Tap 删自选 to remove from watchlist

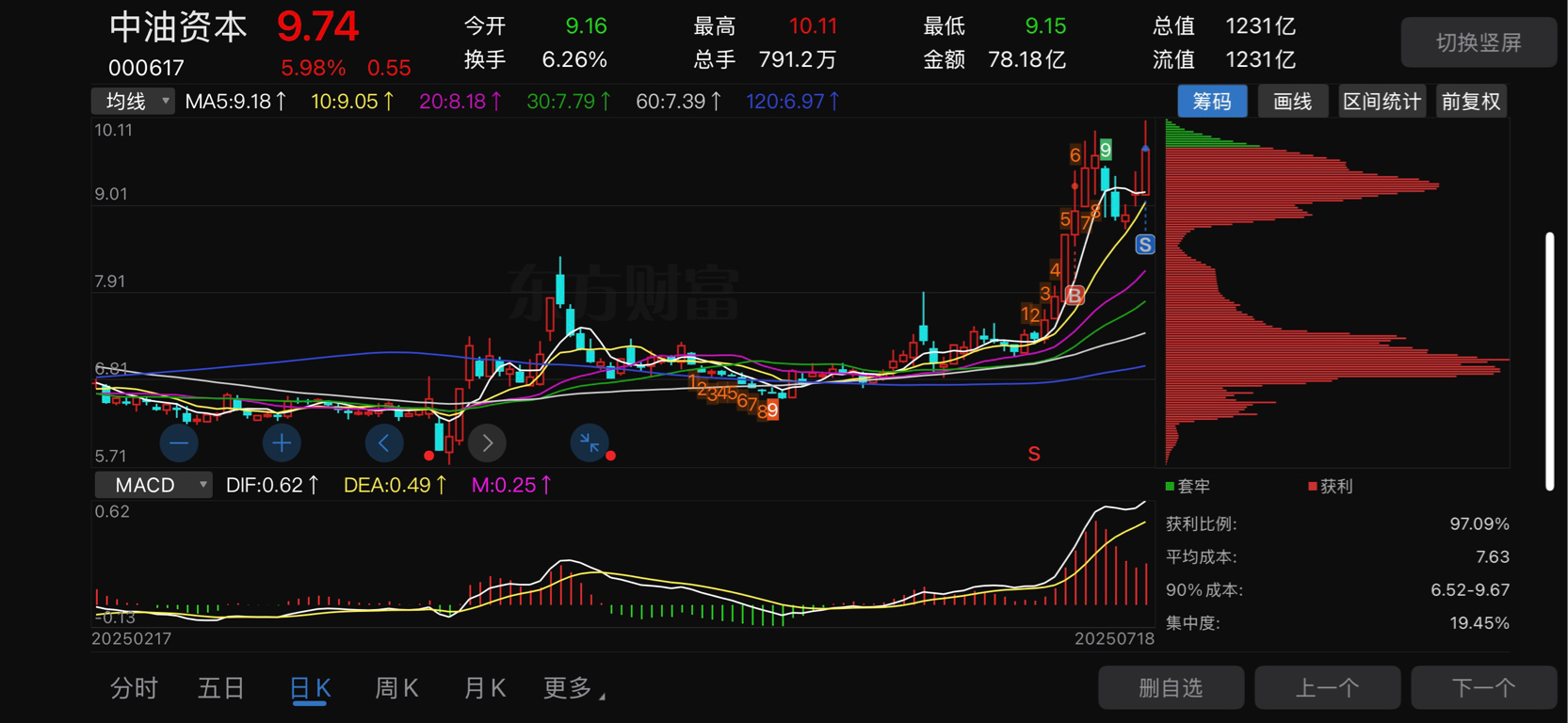pyautogui.click(x=1172, y=688)
